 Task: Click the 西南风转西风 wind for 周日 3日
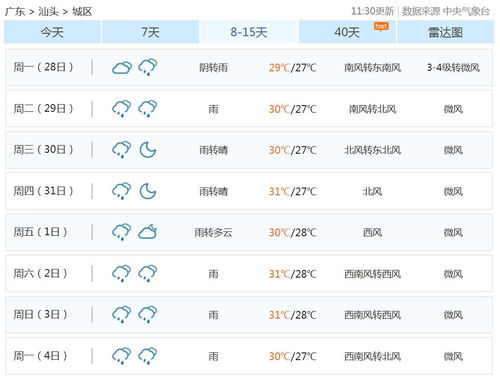(372, 315)
